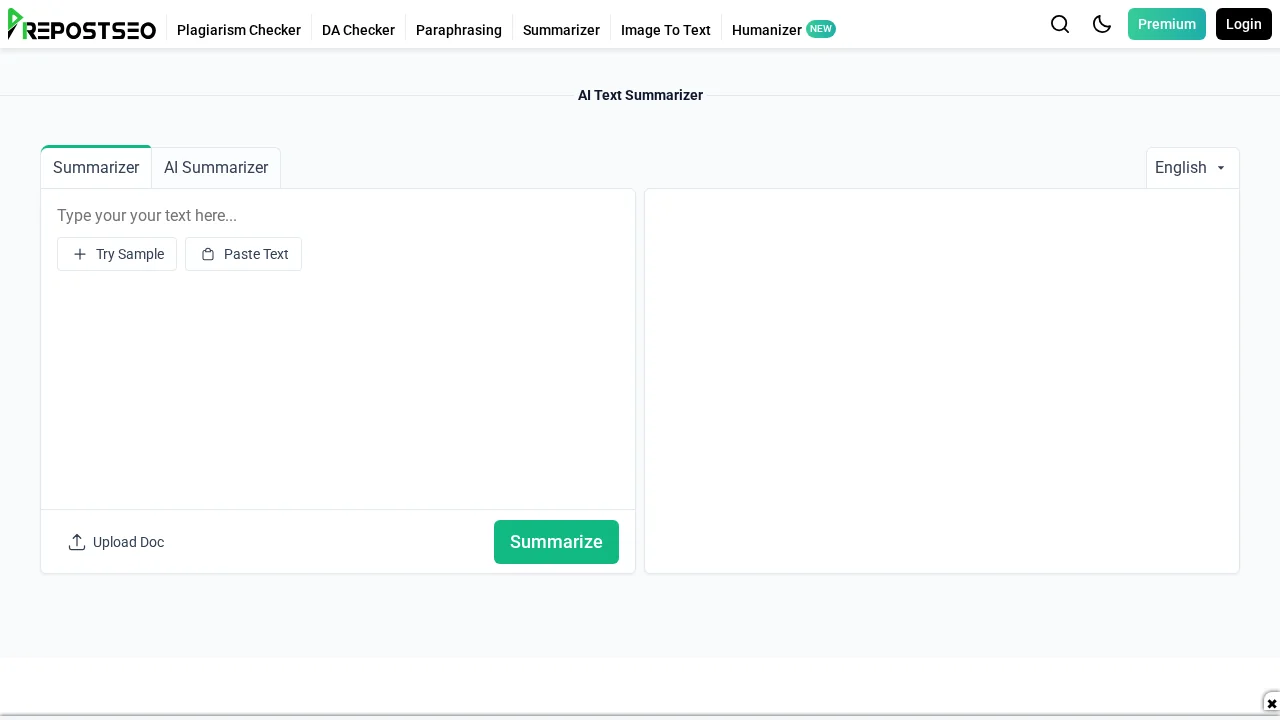1280x720 pixels.
Task: Switch to the AI Summarizer tab
Action: [216, 167]
